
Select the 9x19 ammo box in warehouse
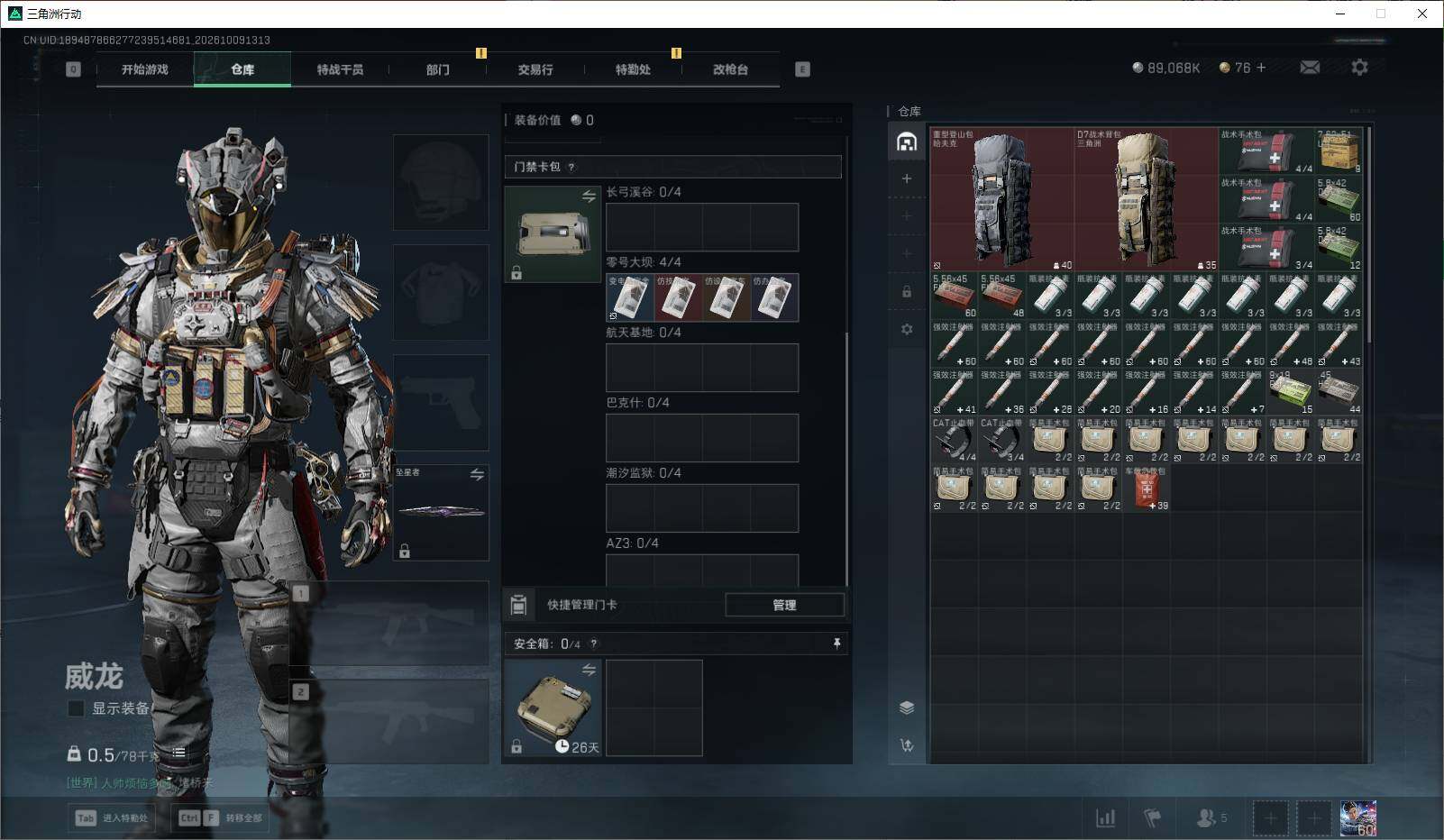[1291, 392]
